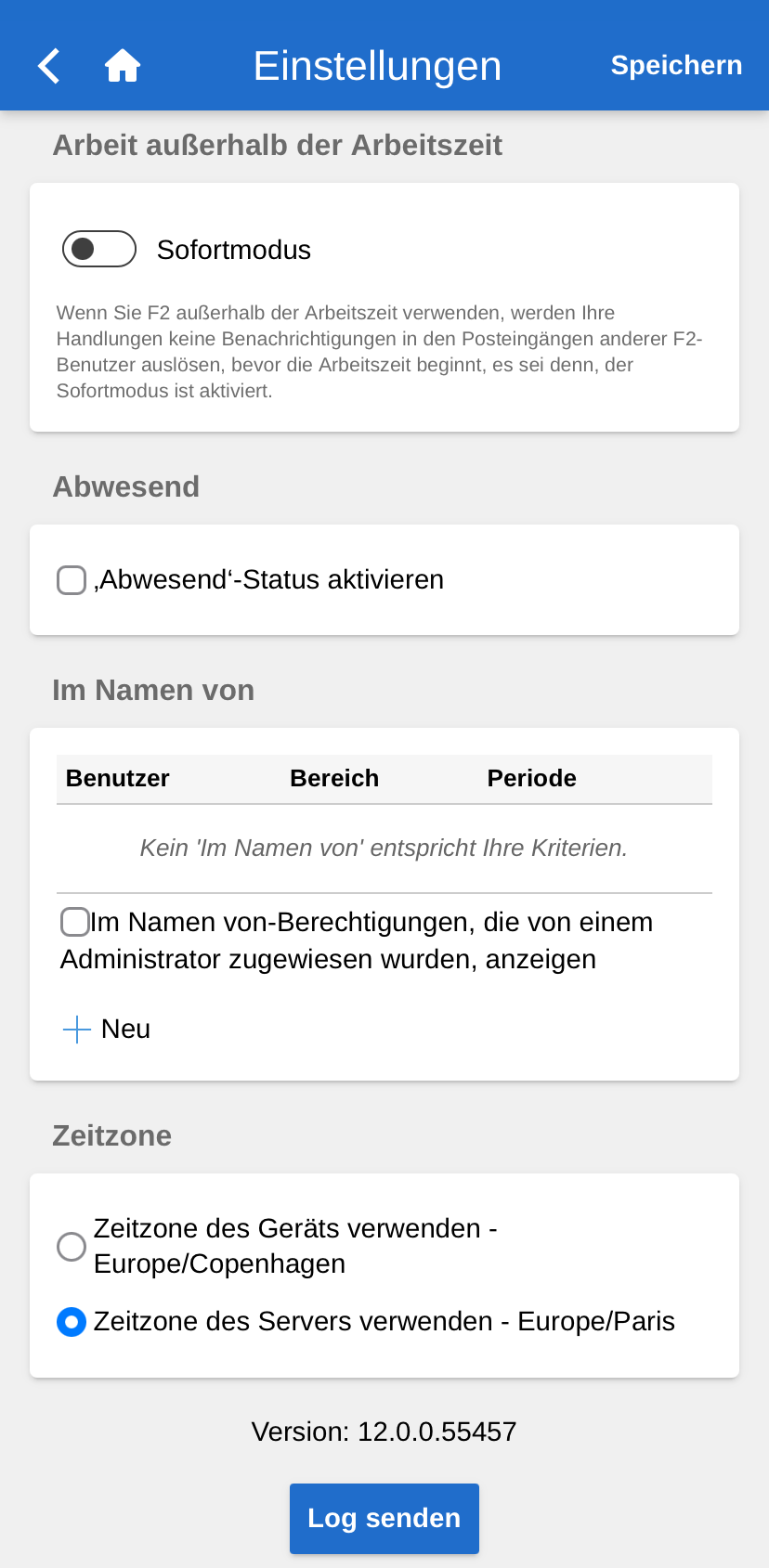Choose Zeitzone des Servers verwenden radio button

(x=72, y=1322)
